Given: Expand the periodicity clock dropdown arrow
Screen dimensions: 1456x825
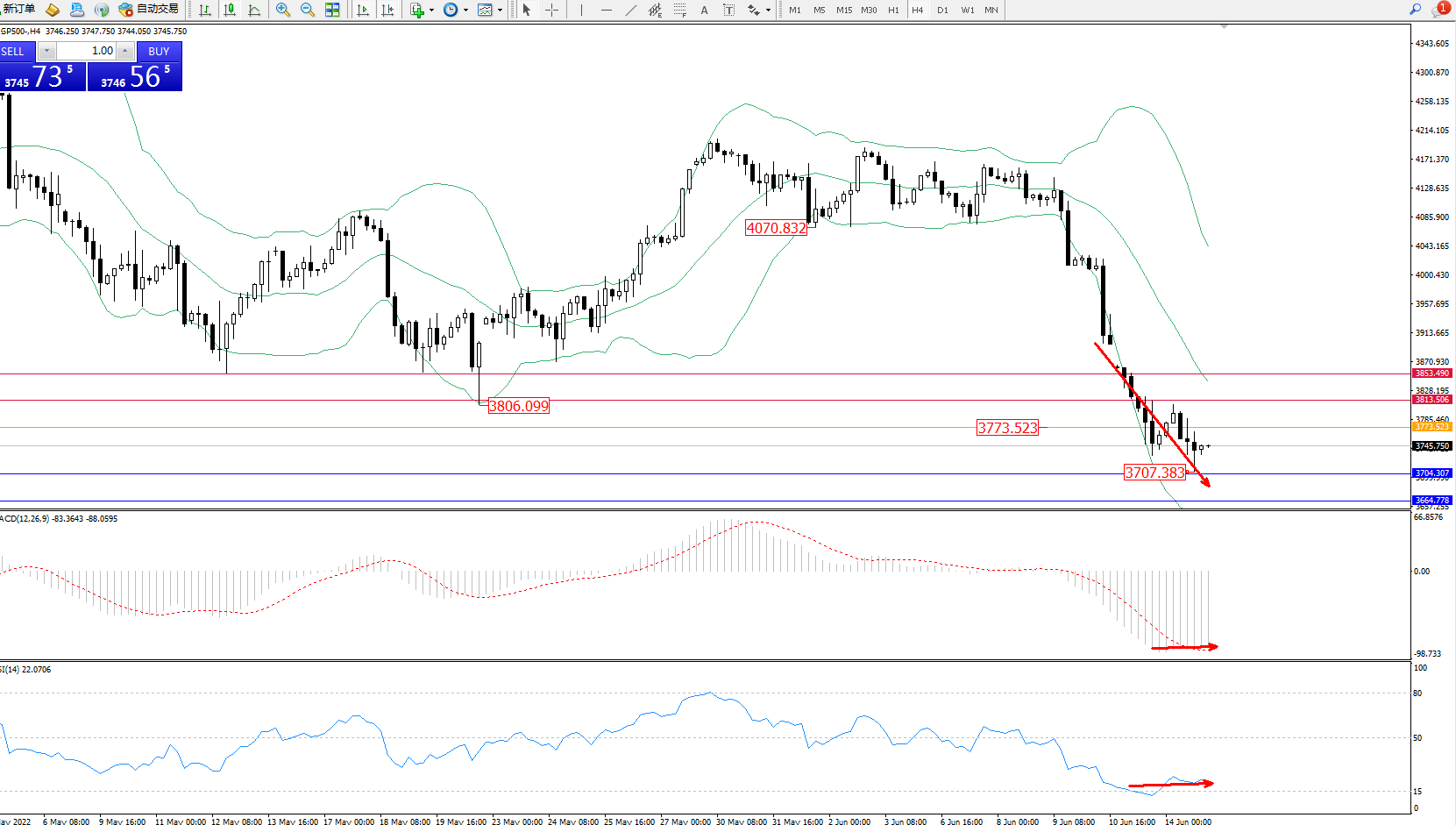Looking at the screenshot, I should (x=465, y=11).
